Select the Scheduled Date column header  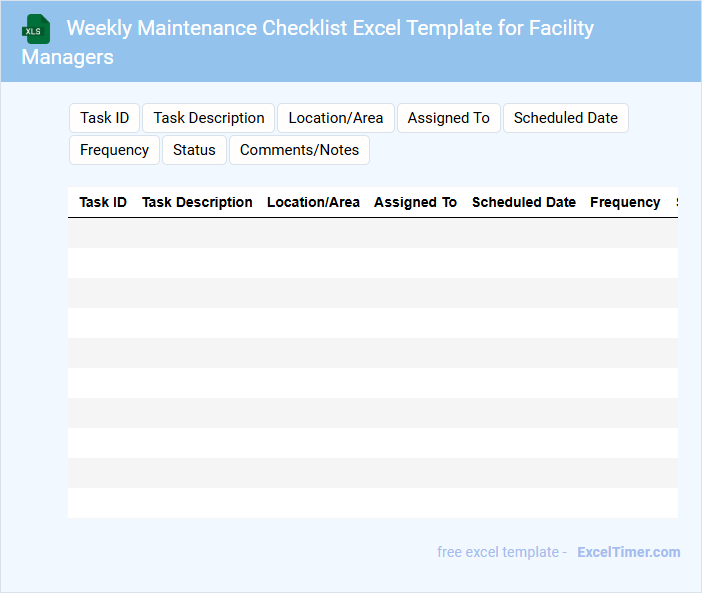(523, 202)
